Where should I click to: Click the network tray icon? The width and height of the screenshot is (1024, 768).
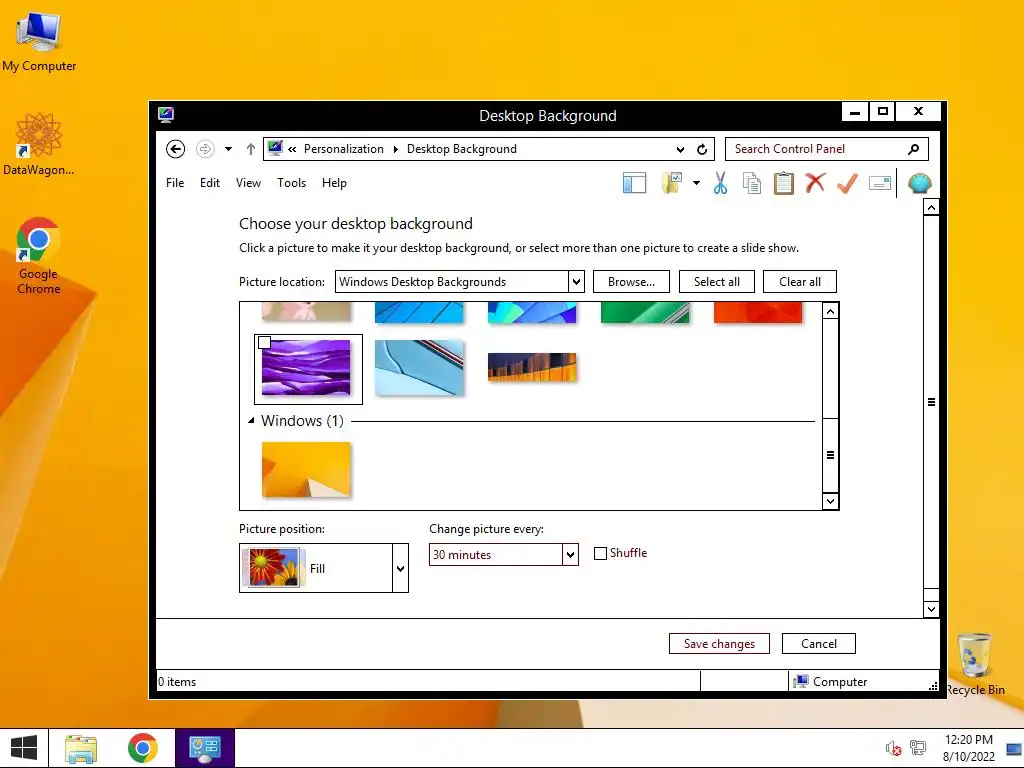[x=918, y=748]
